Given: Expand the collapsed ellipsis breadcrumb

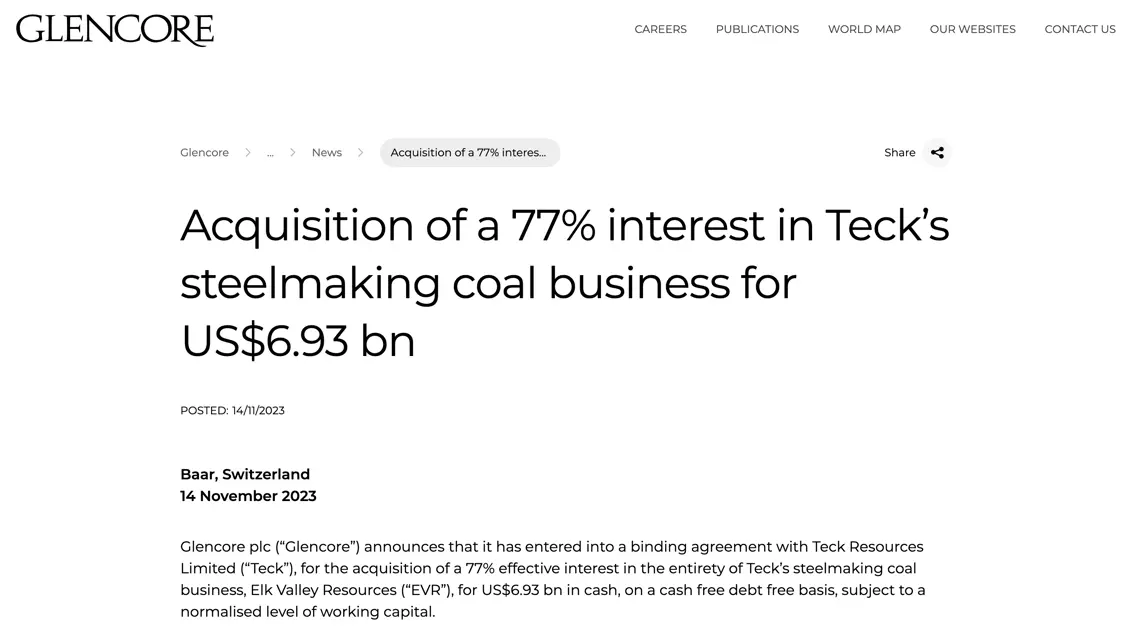Looking at the screenshot, I should 270,153.
